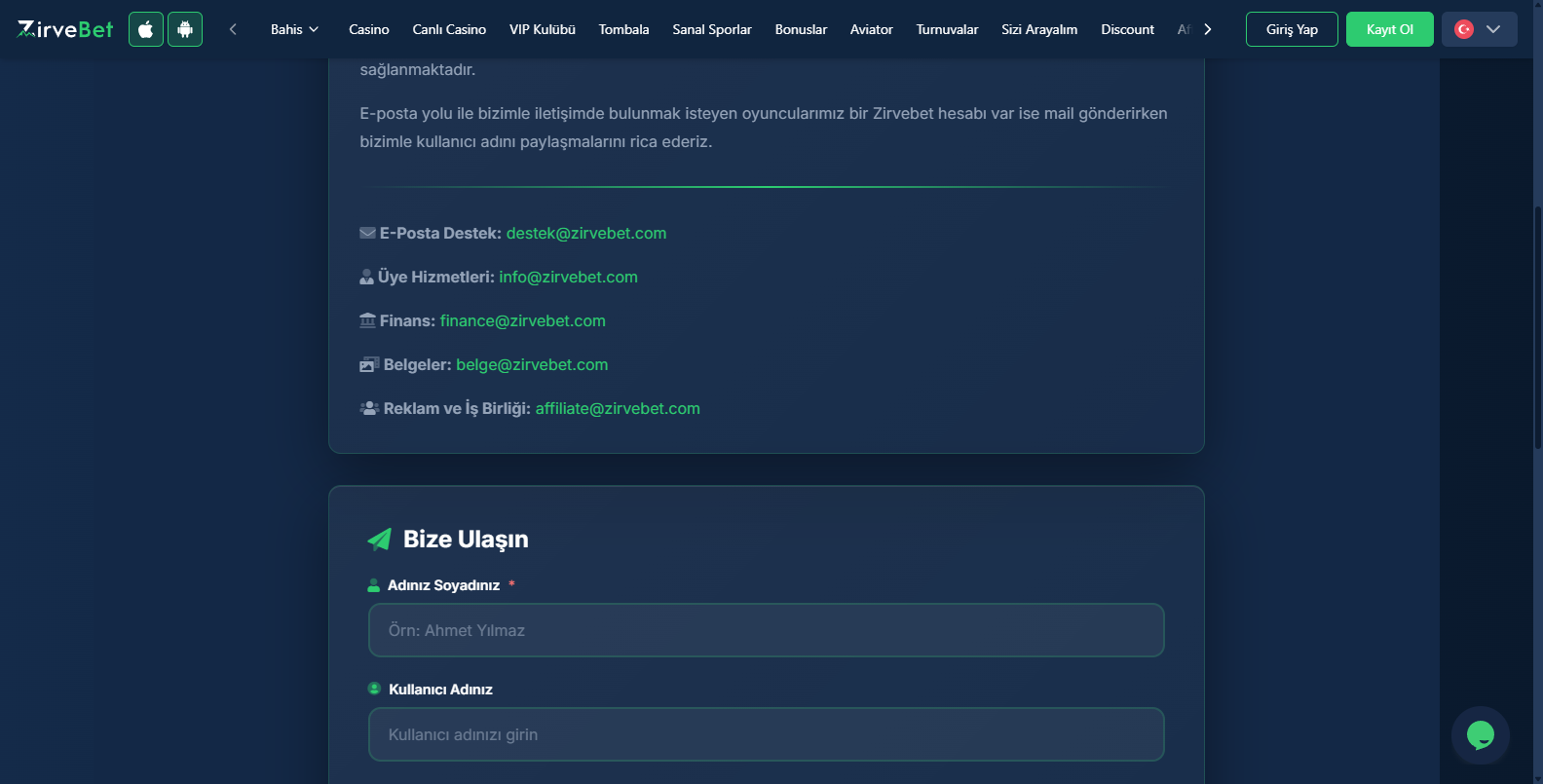This screenshot has width=1543, height=784.
Task: Click the paper plane icon beside Bize Ulaşın
Action: pos(380,540)
